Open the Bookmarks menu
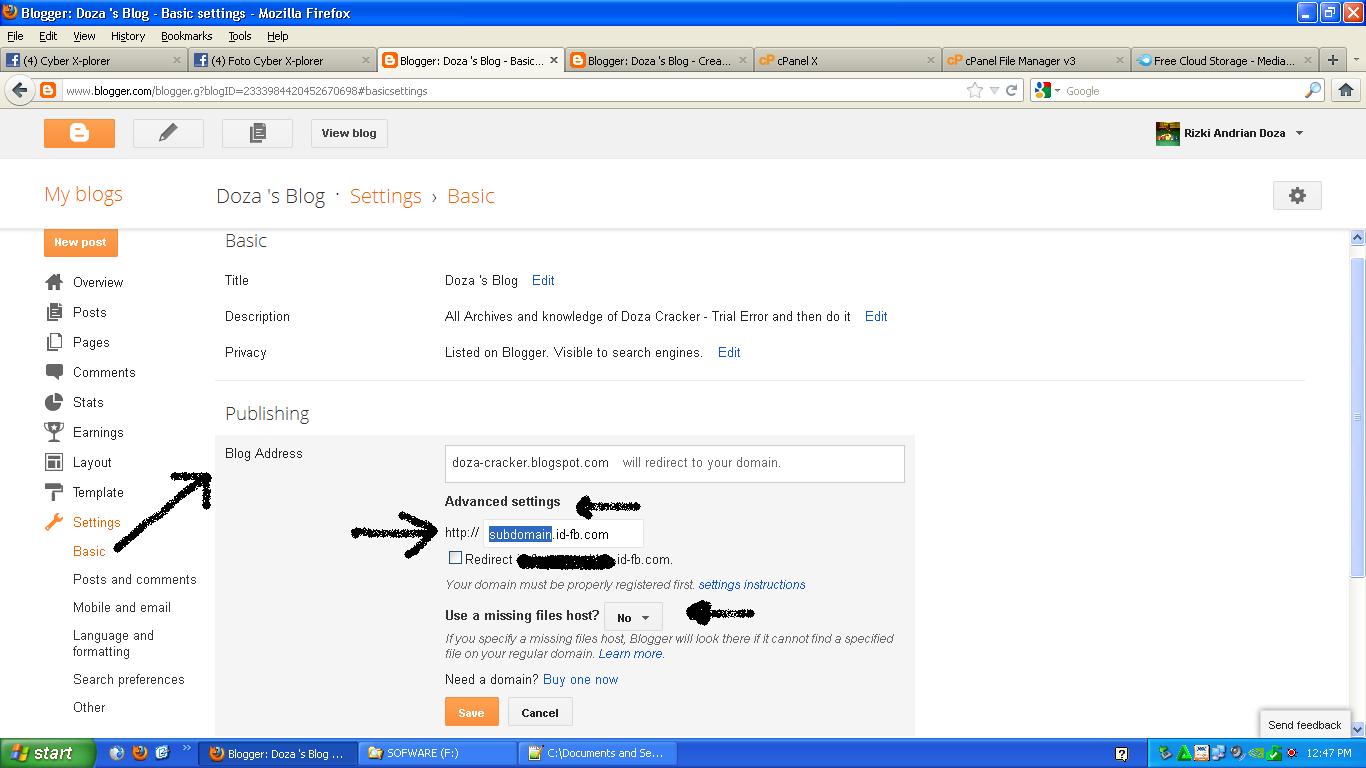 [x=186, y=36]
